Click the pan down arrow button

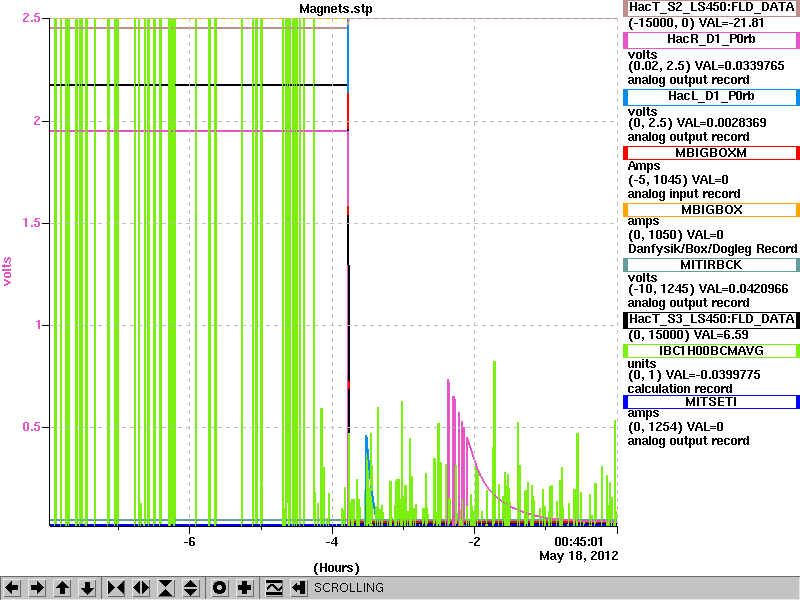[x=88, y=588]
